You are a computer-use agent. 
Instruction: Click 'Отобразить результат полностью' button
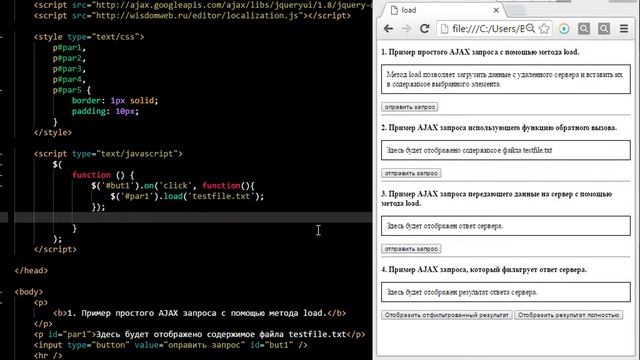[569, 315]
